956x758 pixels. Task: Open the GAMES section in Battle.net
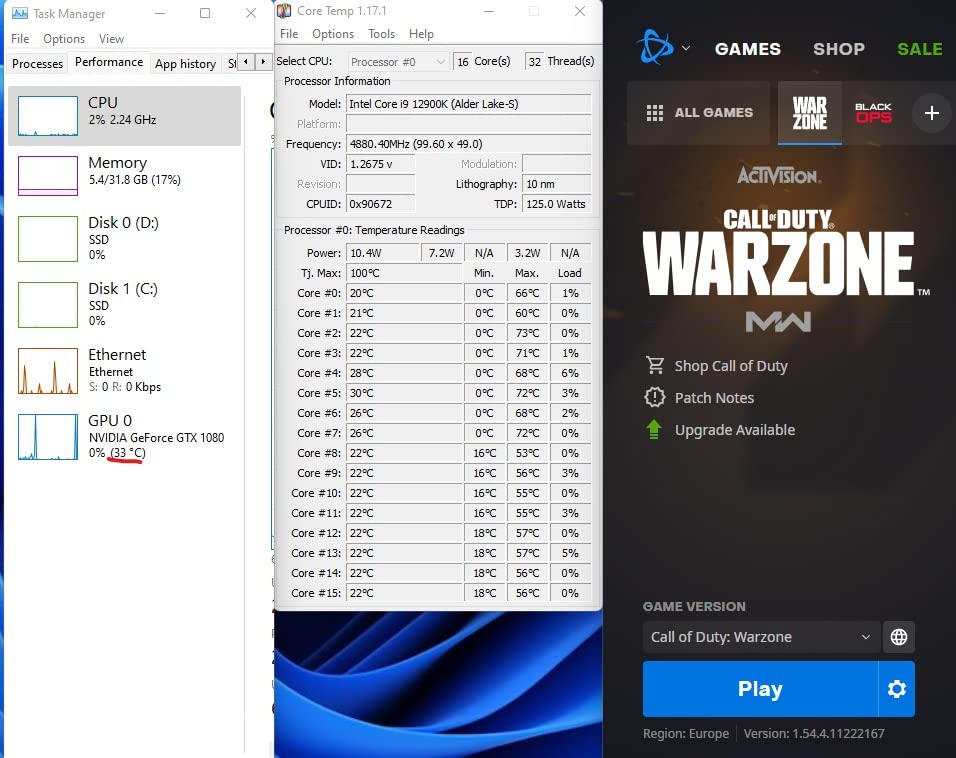tap(747, 49)
